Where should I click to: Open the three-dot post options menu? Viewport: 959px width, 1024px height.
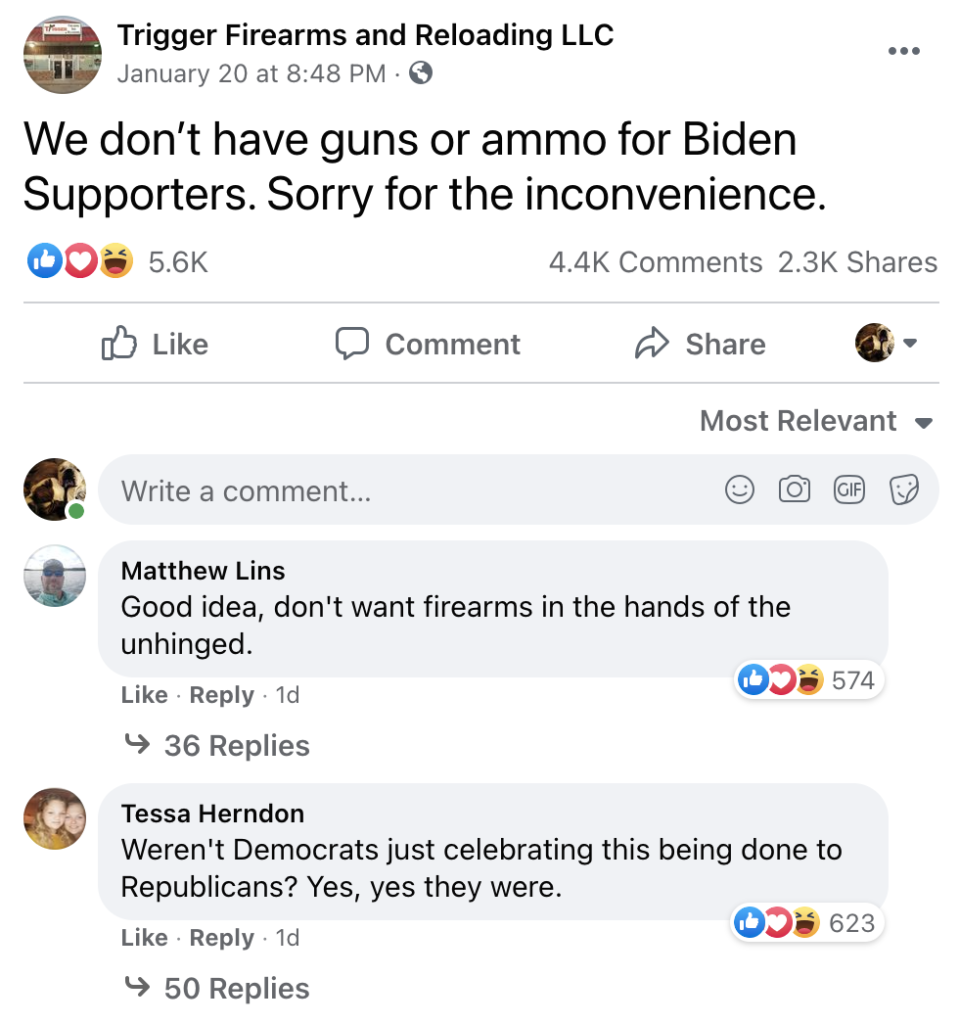point(903,52)
